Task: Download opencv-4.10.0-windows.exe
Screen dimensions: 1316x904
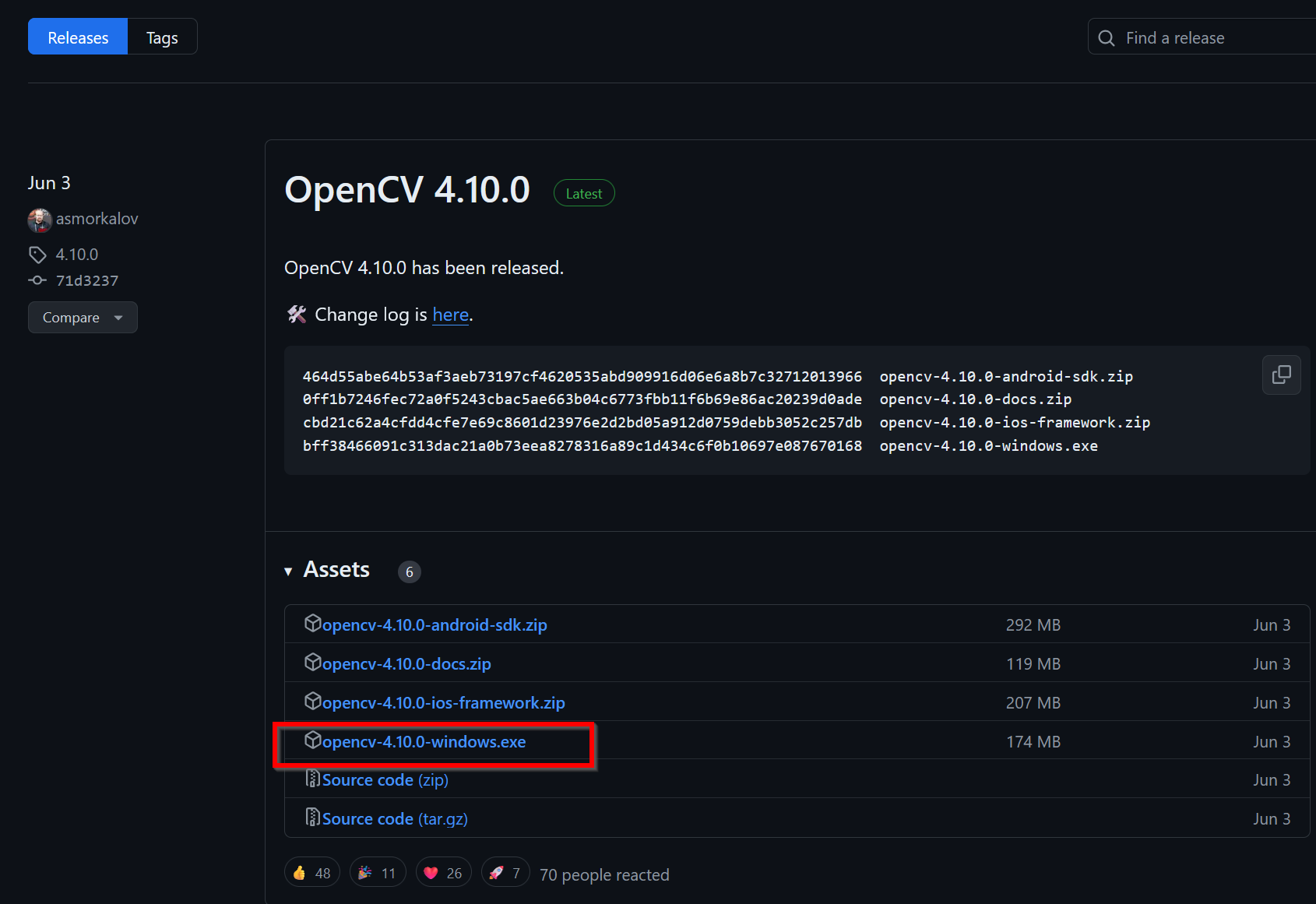Action: click(x=424, y=741)
